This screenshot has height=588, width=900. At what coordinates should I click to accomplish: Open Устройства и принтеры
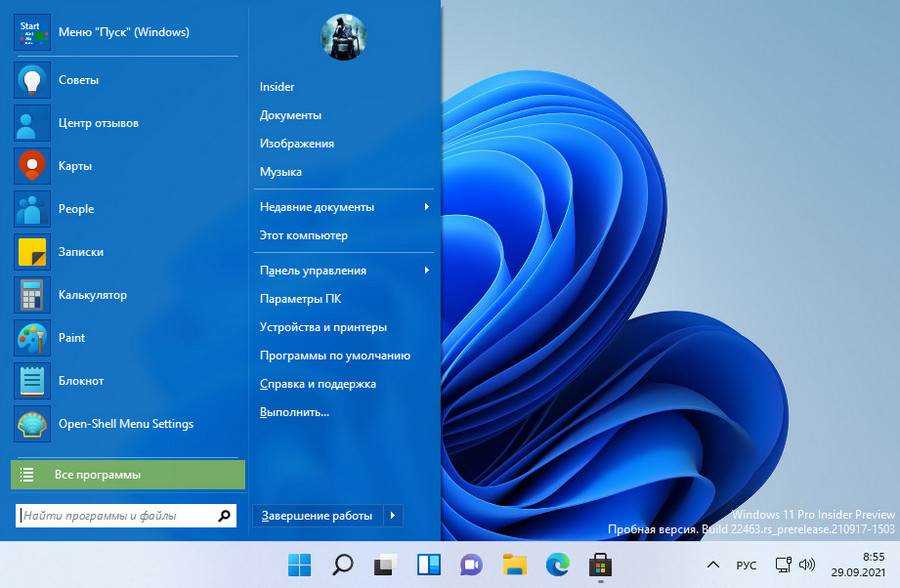(x=323, y=327)
